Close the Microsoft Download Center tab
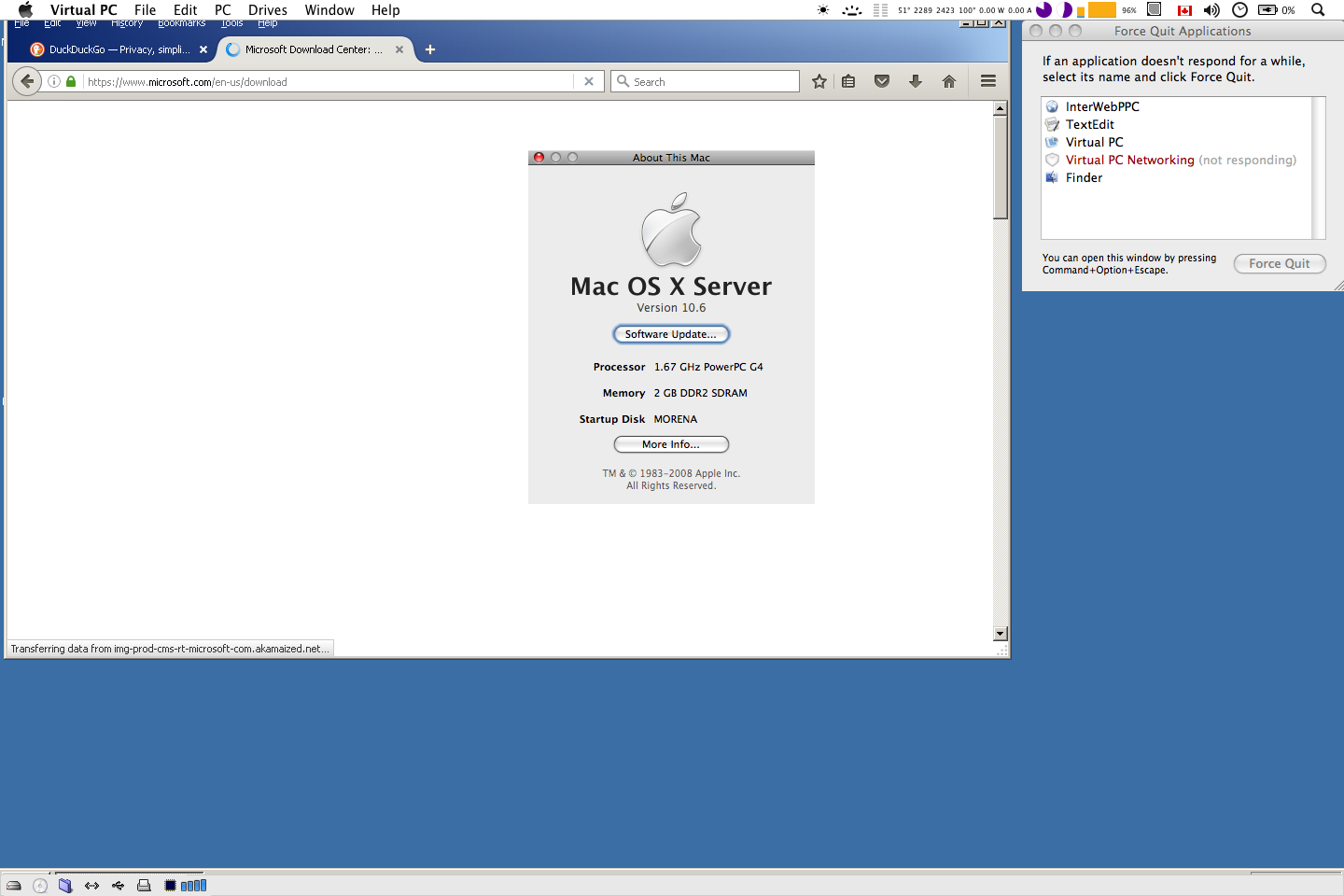The width and height of the screenshot is (1344, 896). (x=399, y=49)
